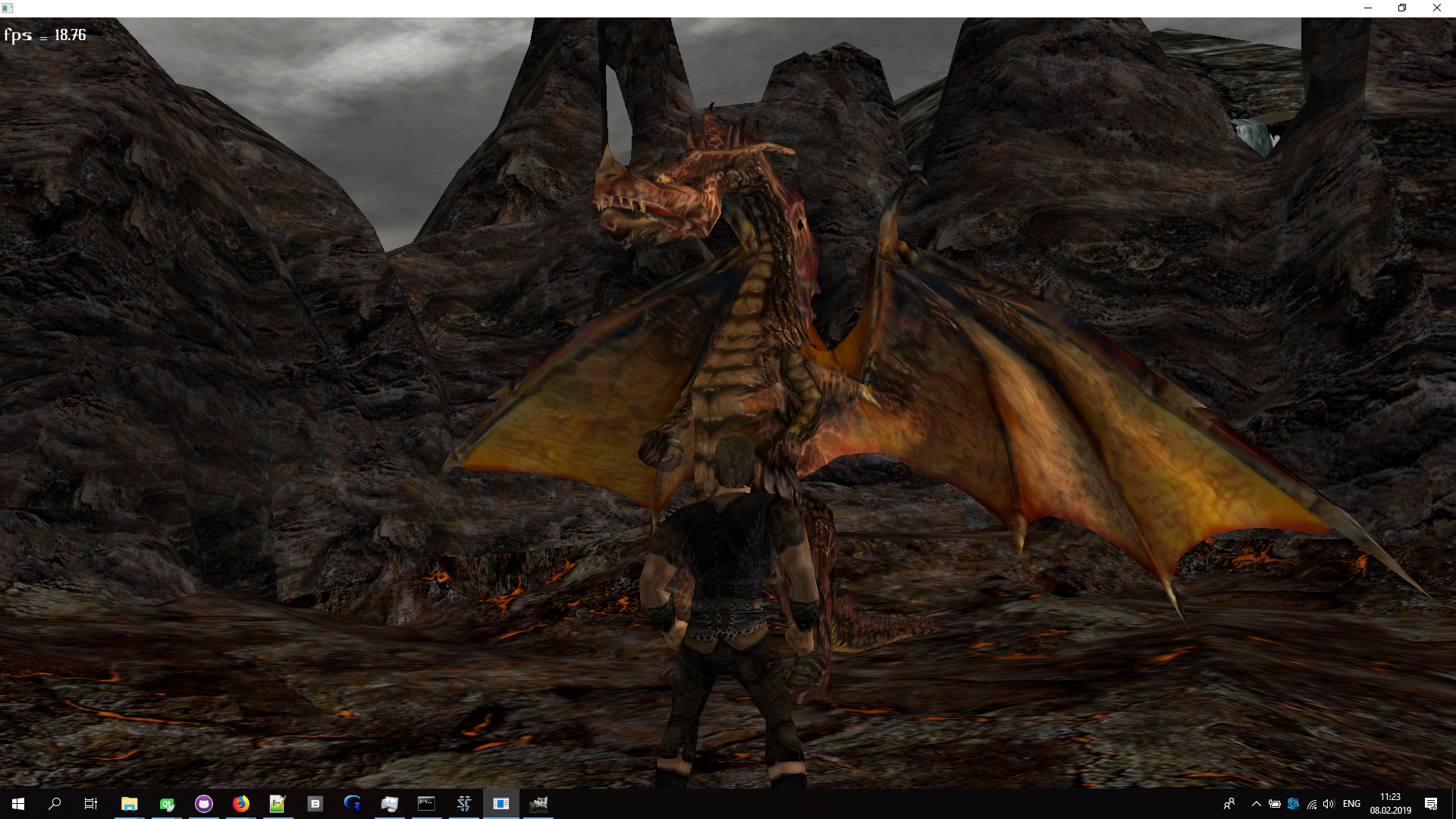This screenshot has width=1456, height=819.
Task: Open taskbar search magnifier
Action: point(55,804)
